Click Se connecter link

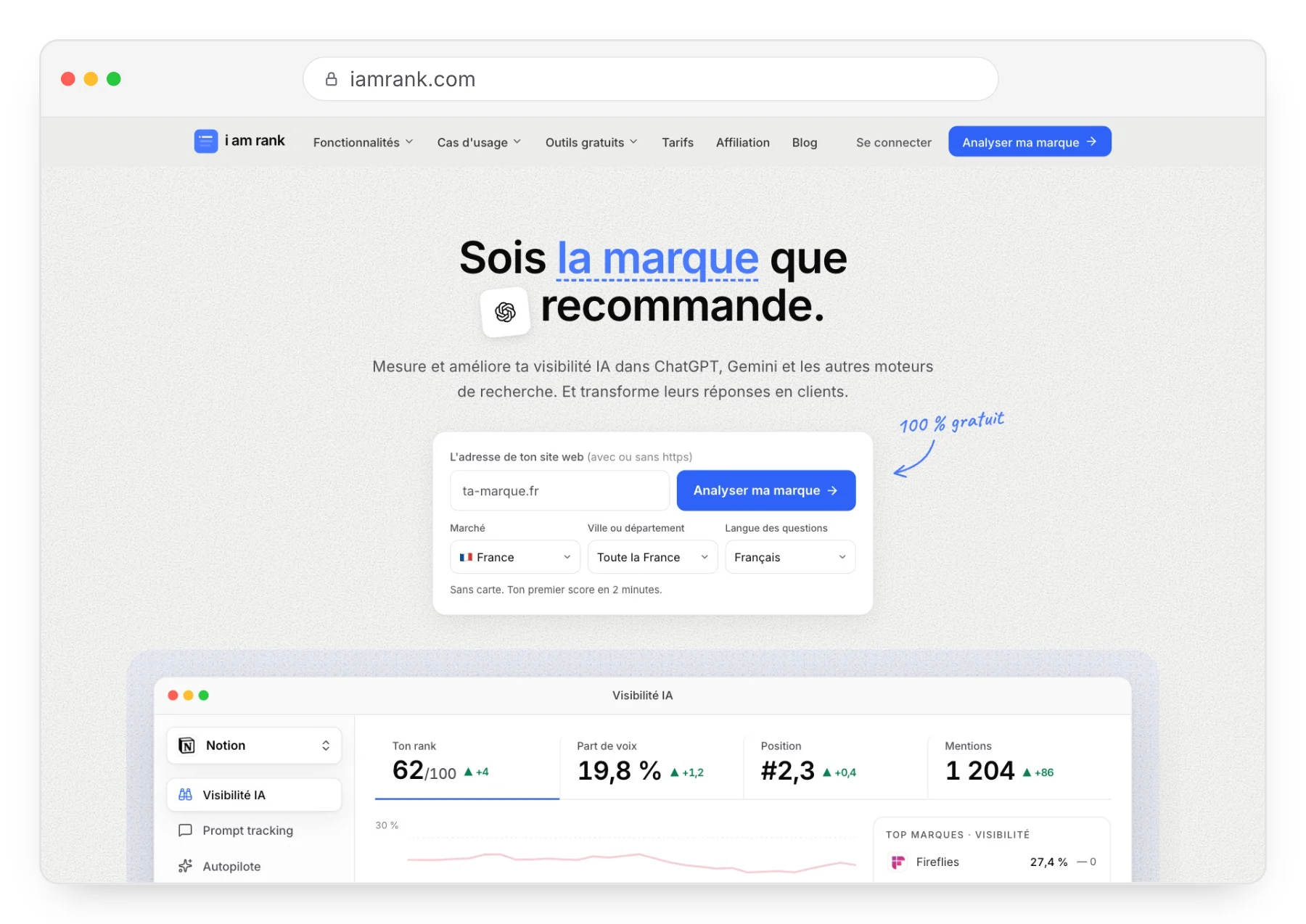tap(894, 142)
